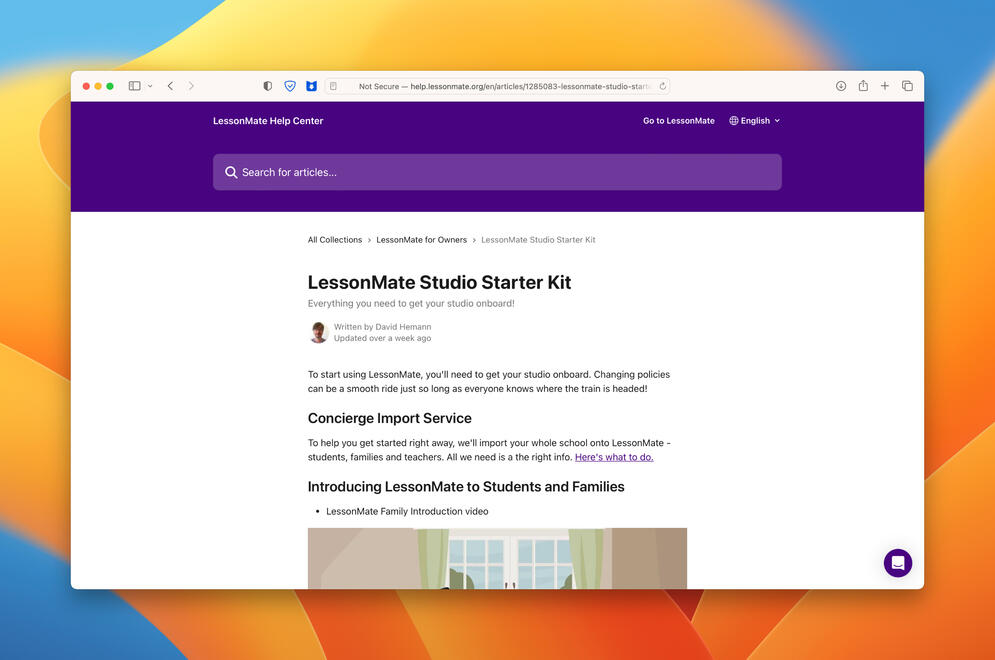Open the privacy report shield icon

tap(268, 86)
